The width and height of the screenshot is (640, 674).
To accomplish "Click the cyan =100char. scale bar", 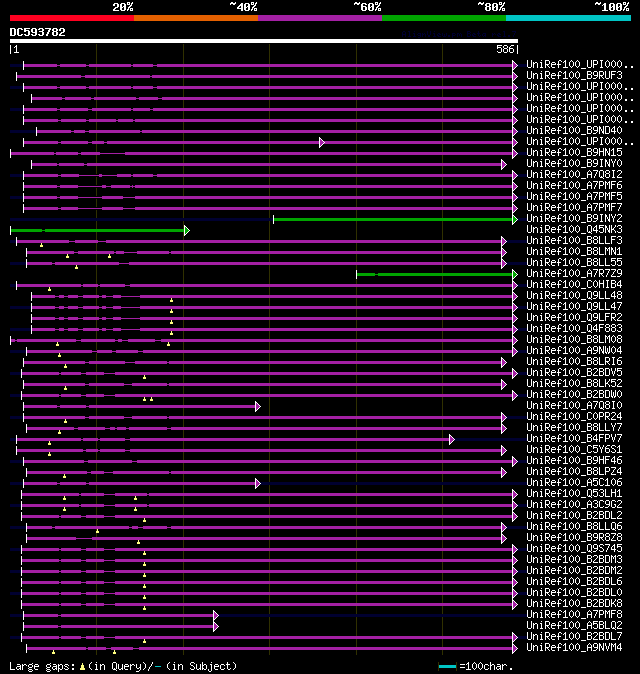I will [x=447, y=667].
